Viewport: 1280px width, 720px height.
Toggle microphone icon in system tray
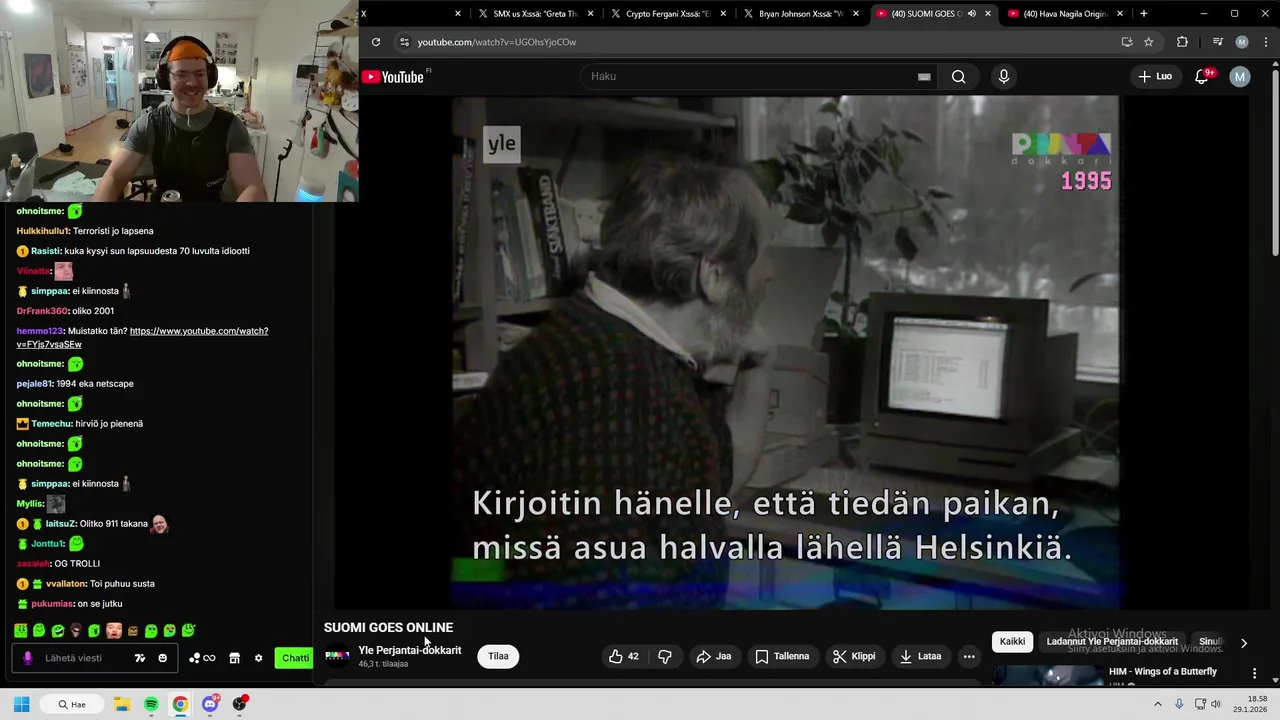coord(1179,704)
